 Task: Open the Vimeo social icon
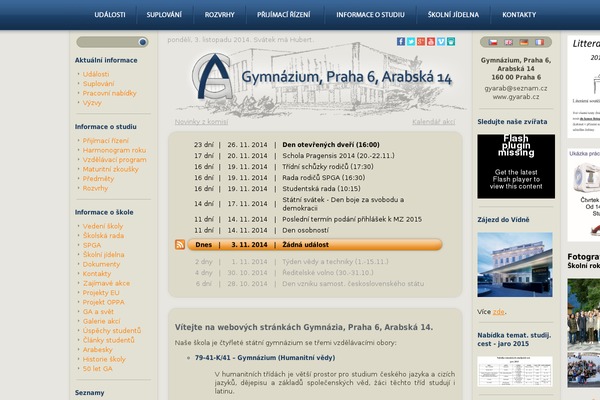point(441,41)
